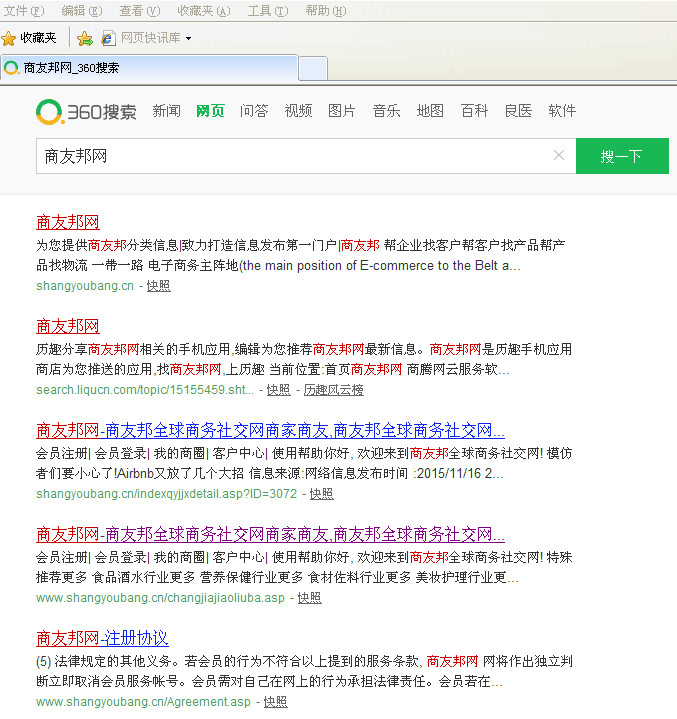The height and width of the screenshot is (719, 677).
Task: Click the 360 favicon on the tab
Action: click(11, 68)
